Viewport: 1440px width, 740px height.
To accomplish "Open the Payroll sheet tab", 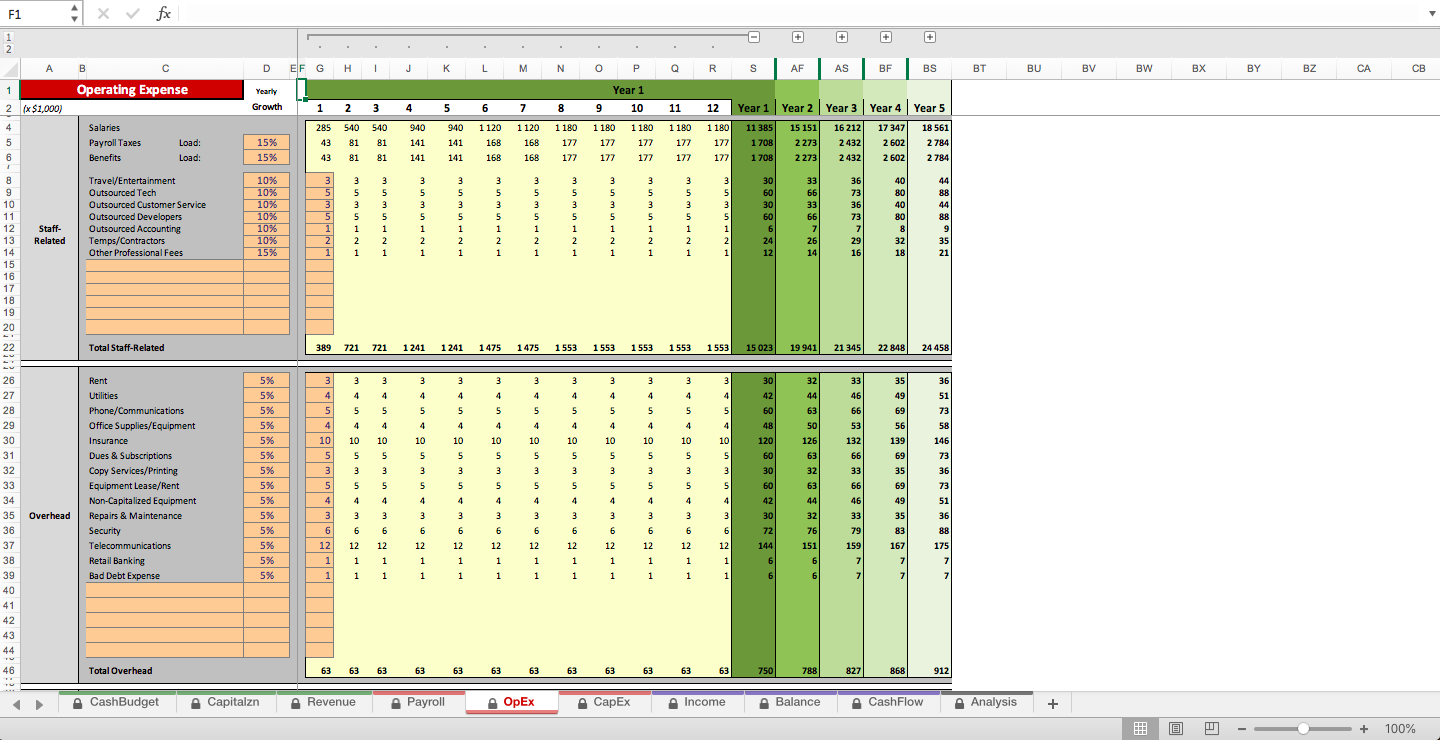I will (417, 702).
